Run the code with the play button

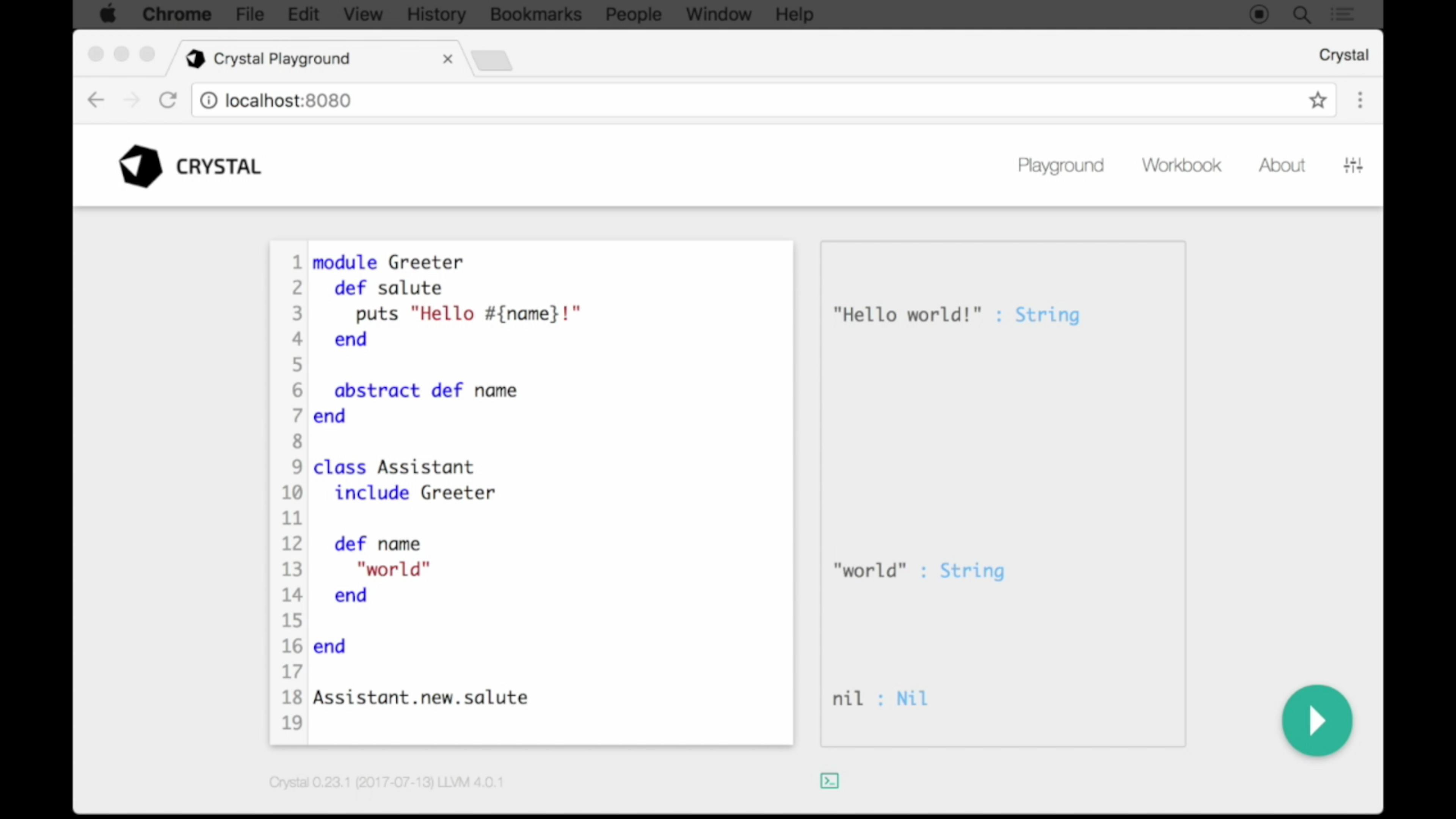click(x=1317, y=720)
